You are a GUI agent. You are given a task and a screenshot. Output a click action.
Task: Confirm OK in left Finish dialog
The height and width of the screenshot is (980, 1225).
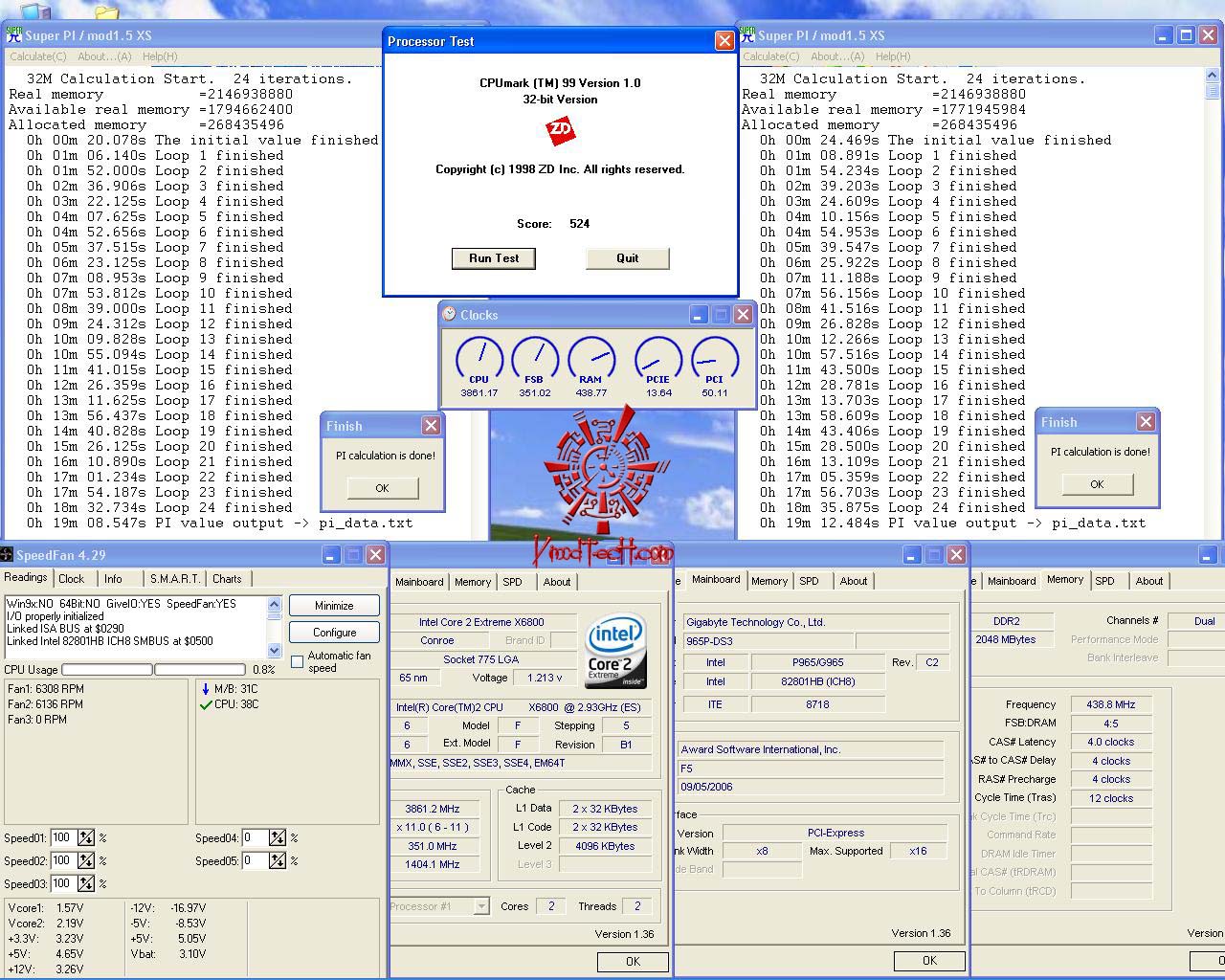pyautogui.click(x=383, y=488)
